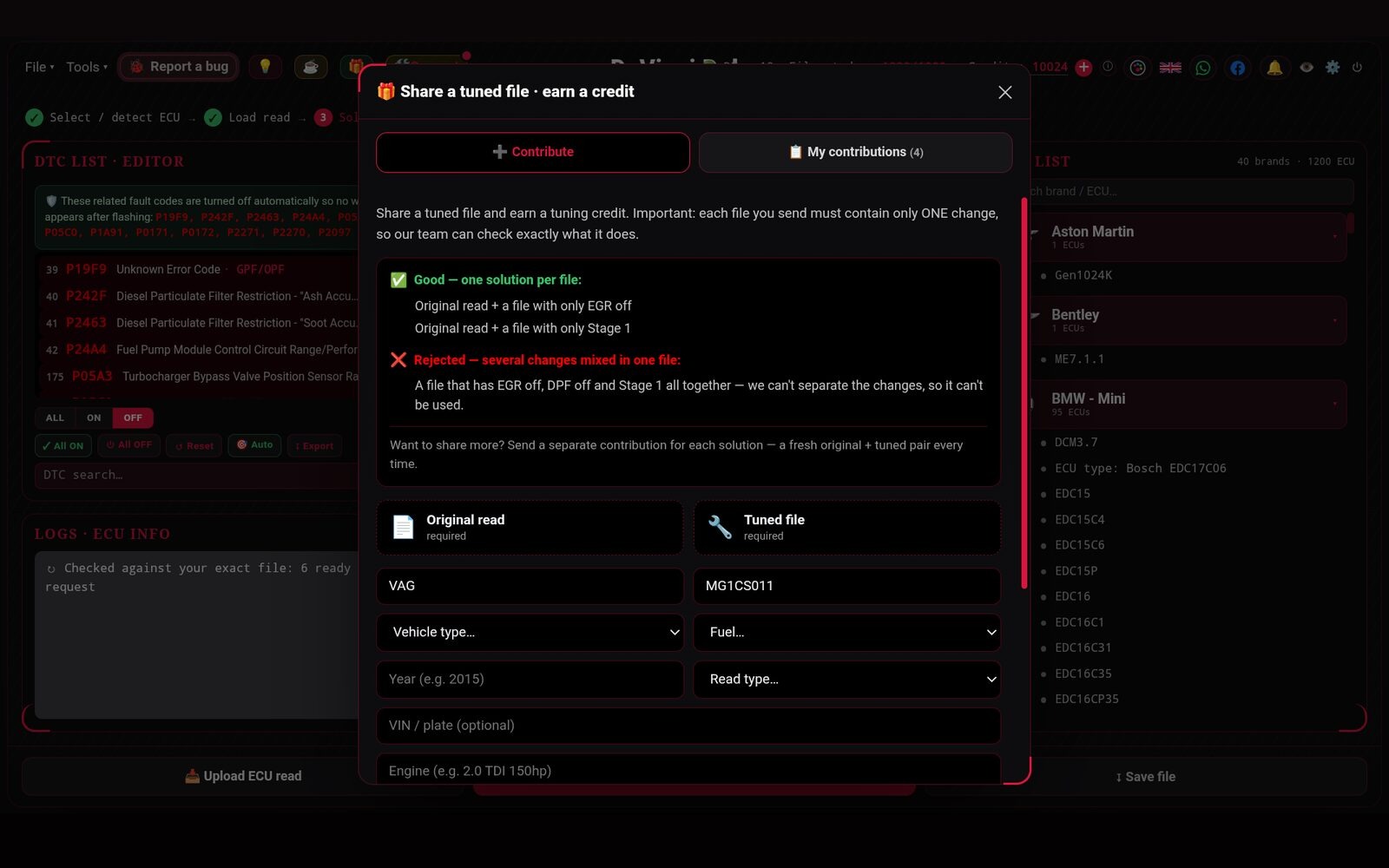Click the brand field containing VAG

pos(530,586)
